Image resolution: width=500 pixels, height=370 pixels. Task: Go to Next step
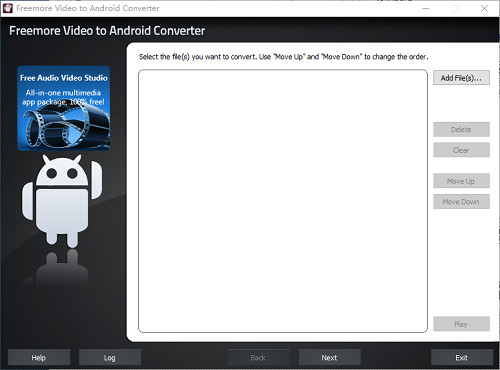[330, 358]
